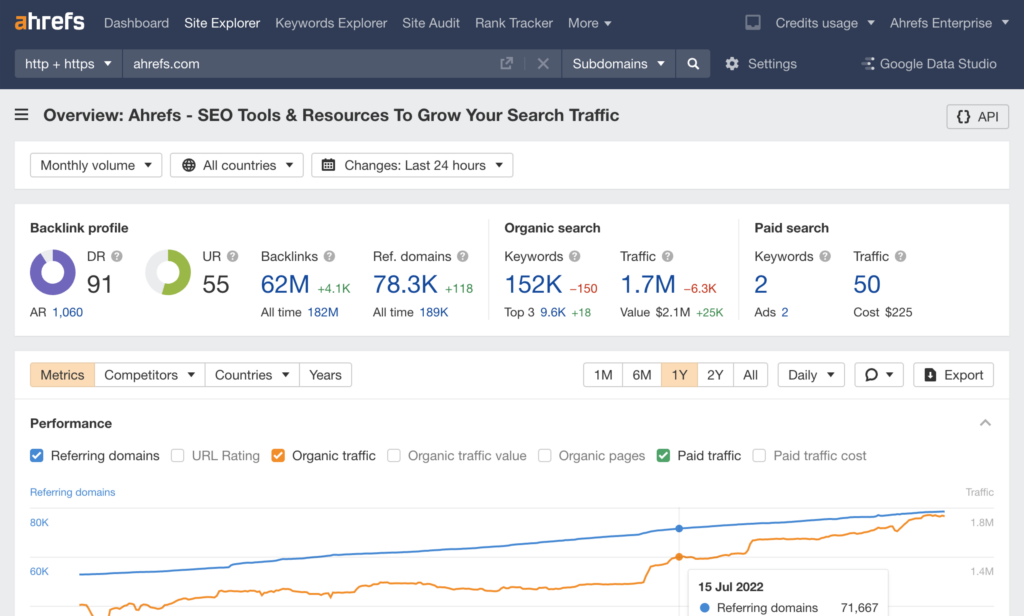Viewport: 1024px width, 616px height.
Task: Open Backlinks 62M link
Action: [x=285, y=284]
